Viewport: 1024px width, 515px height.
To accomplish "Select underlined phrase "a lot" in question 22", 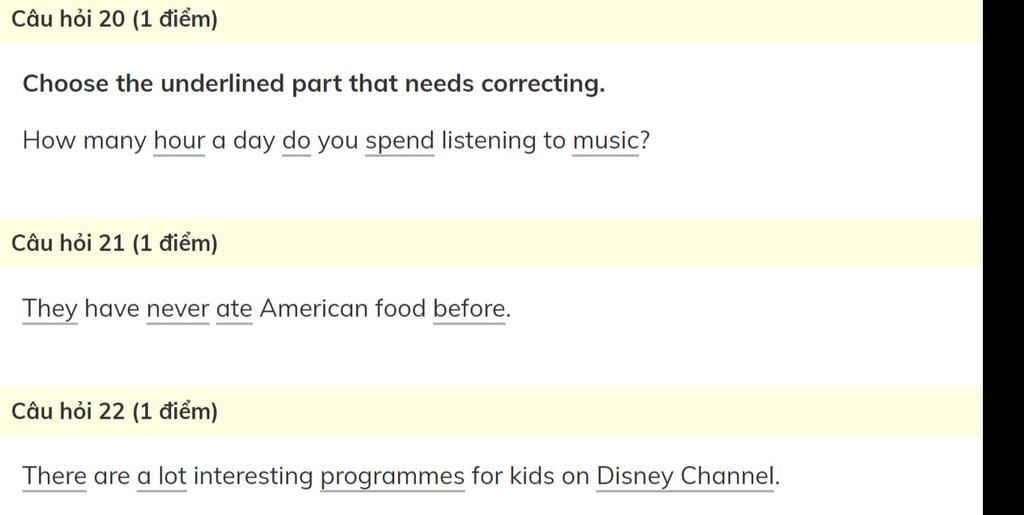I will point(162,476).
